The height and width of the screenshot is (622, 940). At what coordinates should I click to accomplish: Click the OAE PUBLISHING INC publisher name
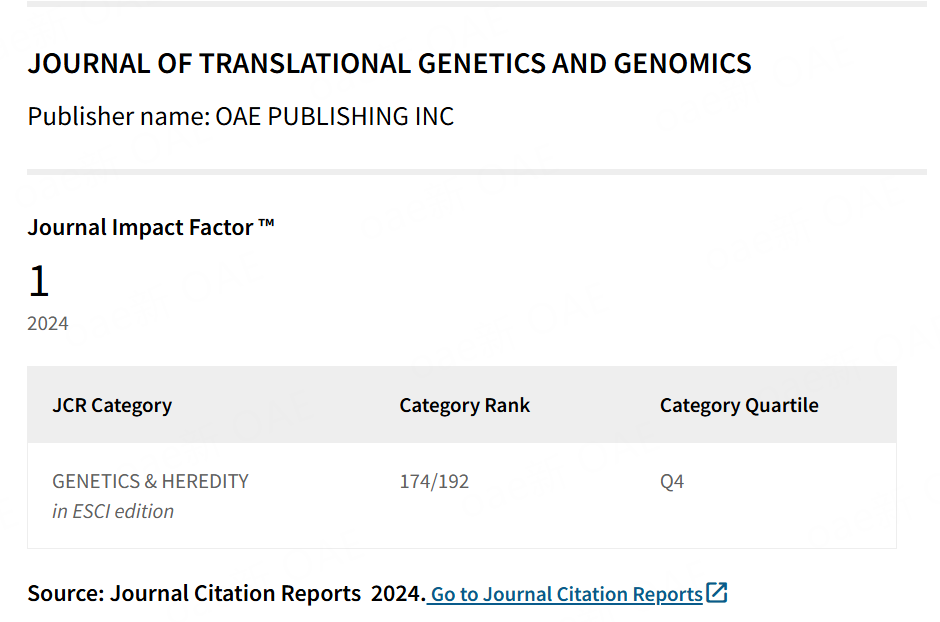coord(335,116)
